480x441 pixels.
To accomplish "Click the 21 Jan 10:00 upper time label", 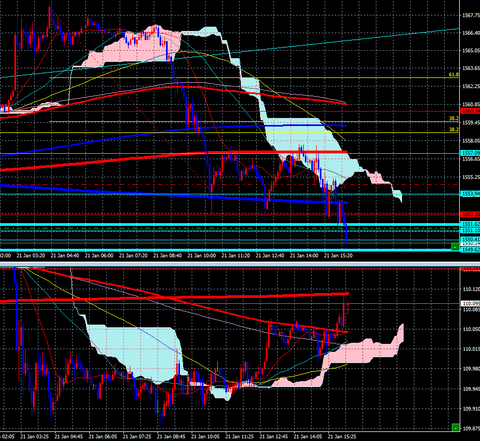I will pyautogui.click(x=201, y=256).
